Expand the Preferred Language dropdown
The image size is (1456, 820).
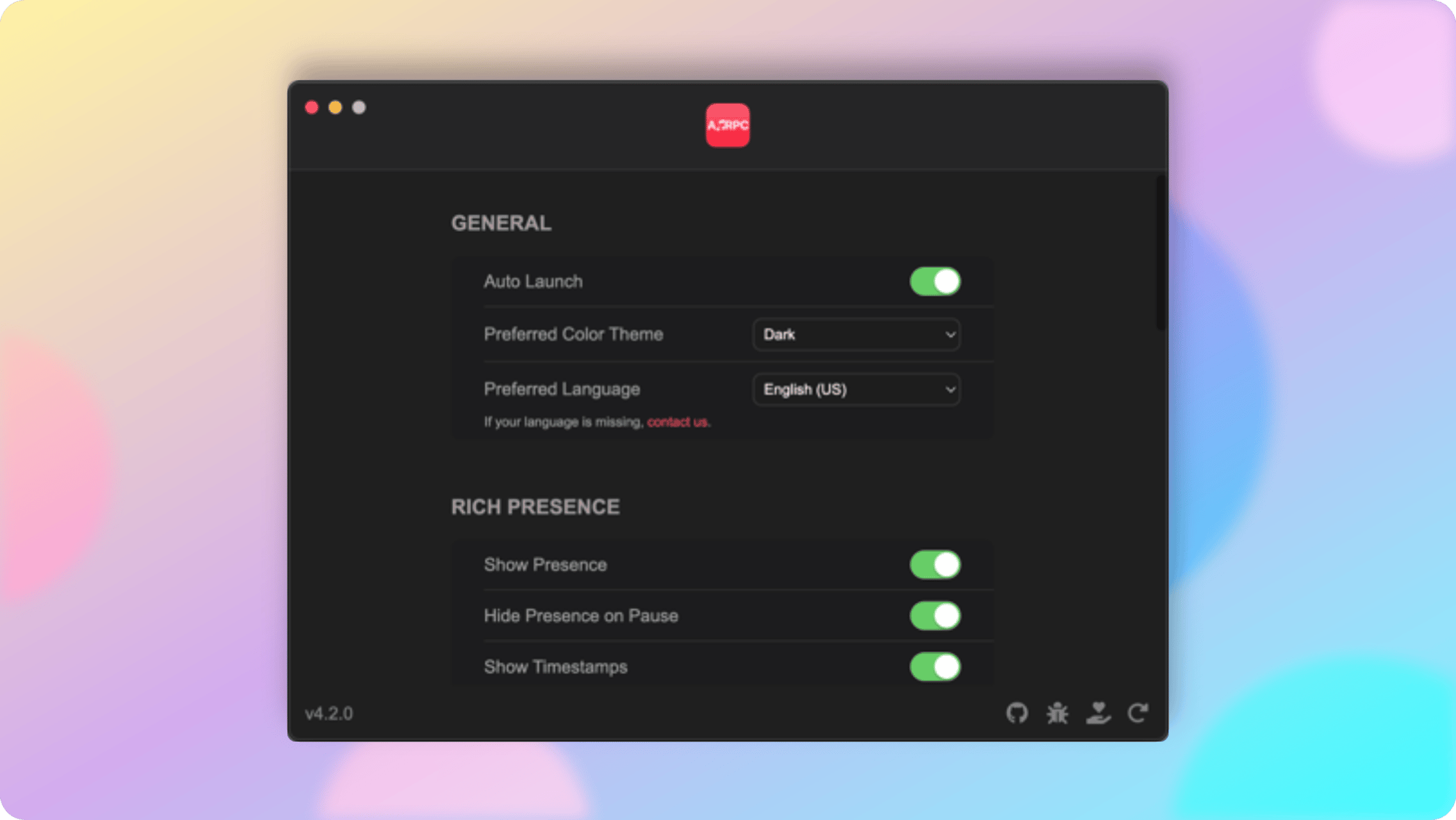(856, 389)
